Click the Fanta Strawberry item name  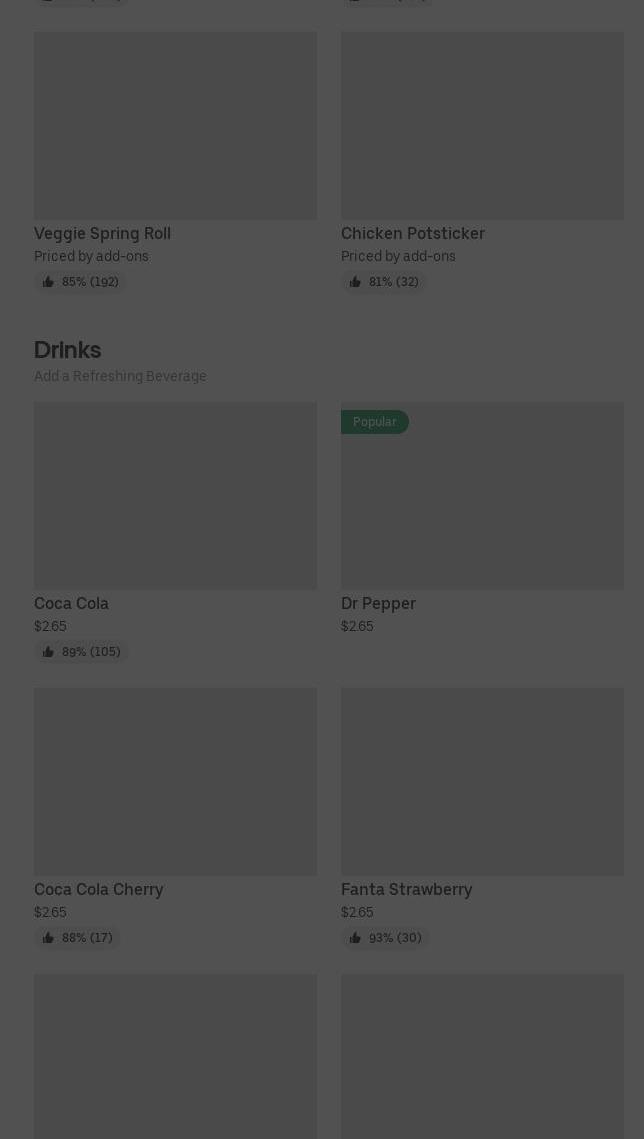(407, 890)
